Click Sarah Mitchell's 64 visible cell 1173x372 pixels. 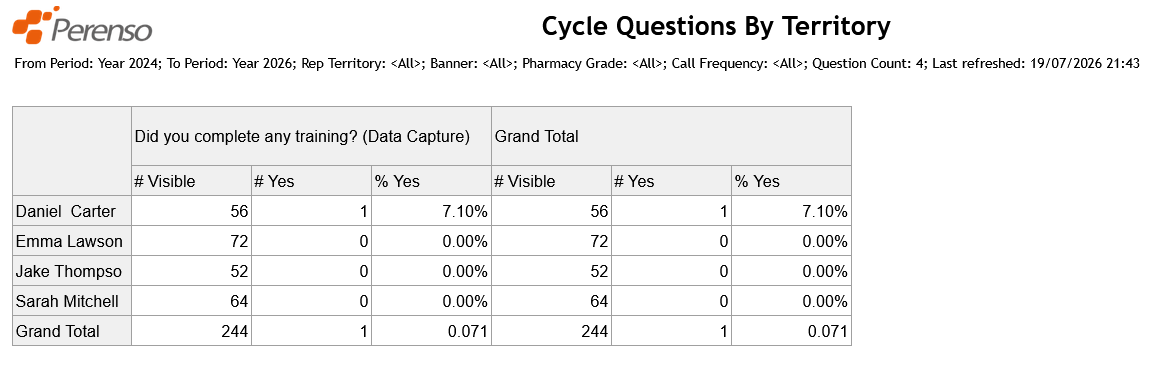click(192, 301)
